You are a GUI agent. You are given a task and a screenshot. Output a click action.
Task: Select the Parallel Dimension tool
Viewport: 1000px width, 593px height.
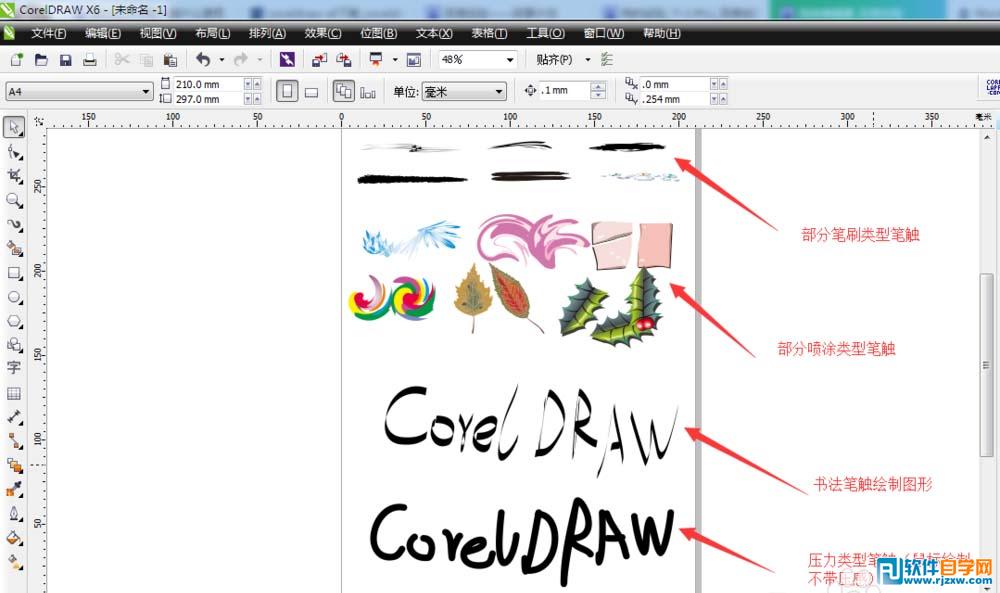point(14,417)
